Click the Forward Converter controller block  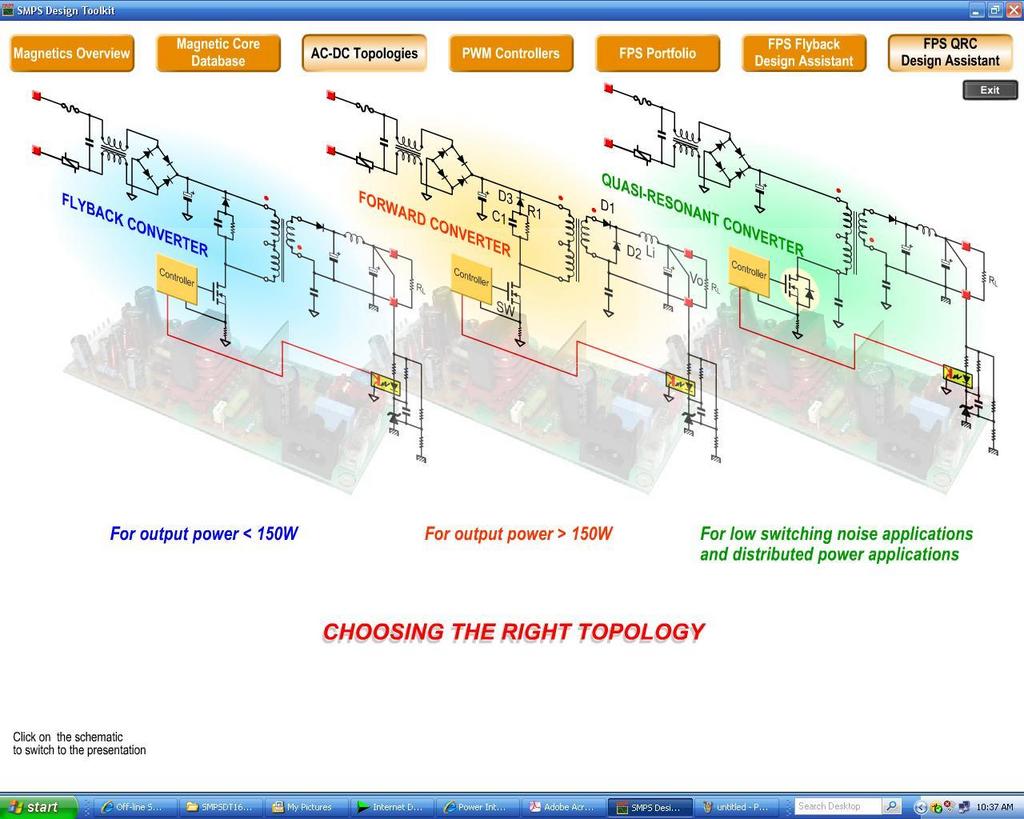tap(472, 279)
